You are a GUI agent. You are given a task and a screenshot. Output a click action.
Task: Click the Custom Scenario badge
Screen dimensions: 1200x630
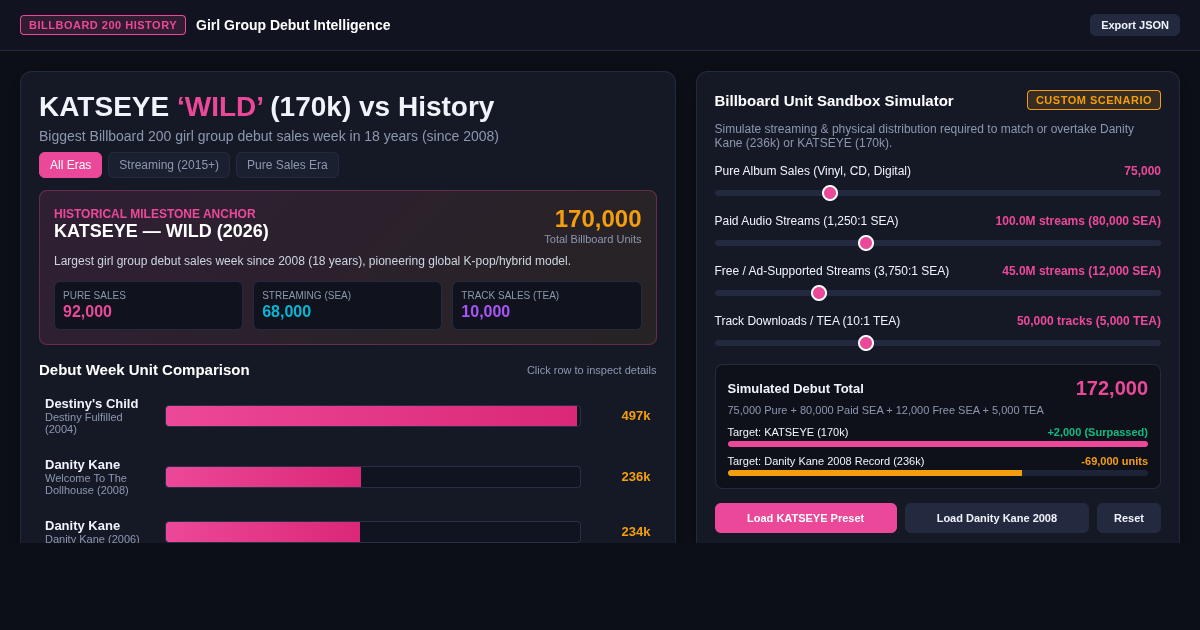[1094, 100]
